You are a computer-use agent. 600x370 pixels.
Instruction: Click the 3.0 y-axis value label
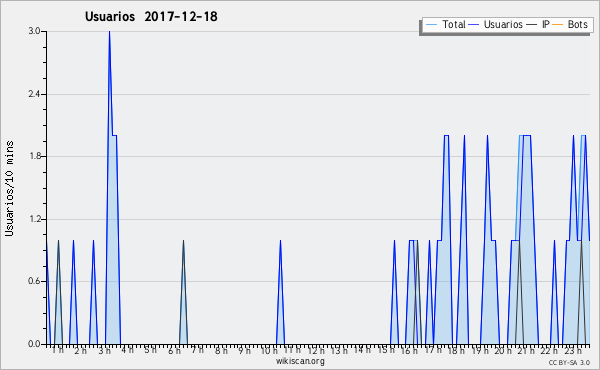coord(34,31)
